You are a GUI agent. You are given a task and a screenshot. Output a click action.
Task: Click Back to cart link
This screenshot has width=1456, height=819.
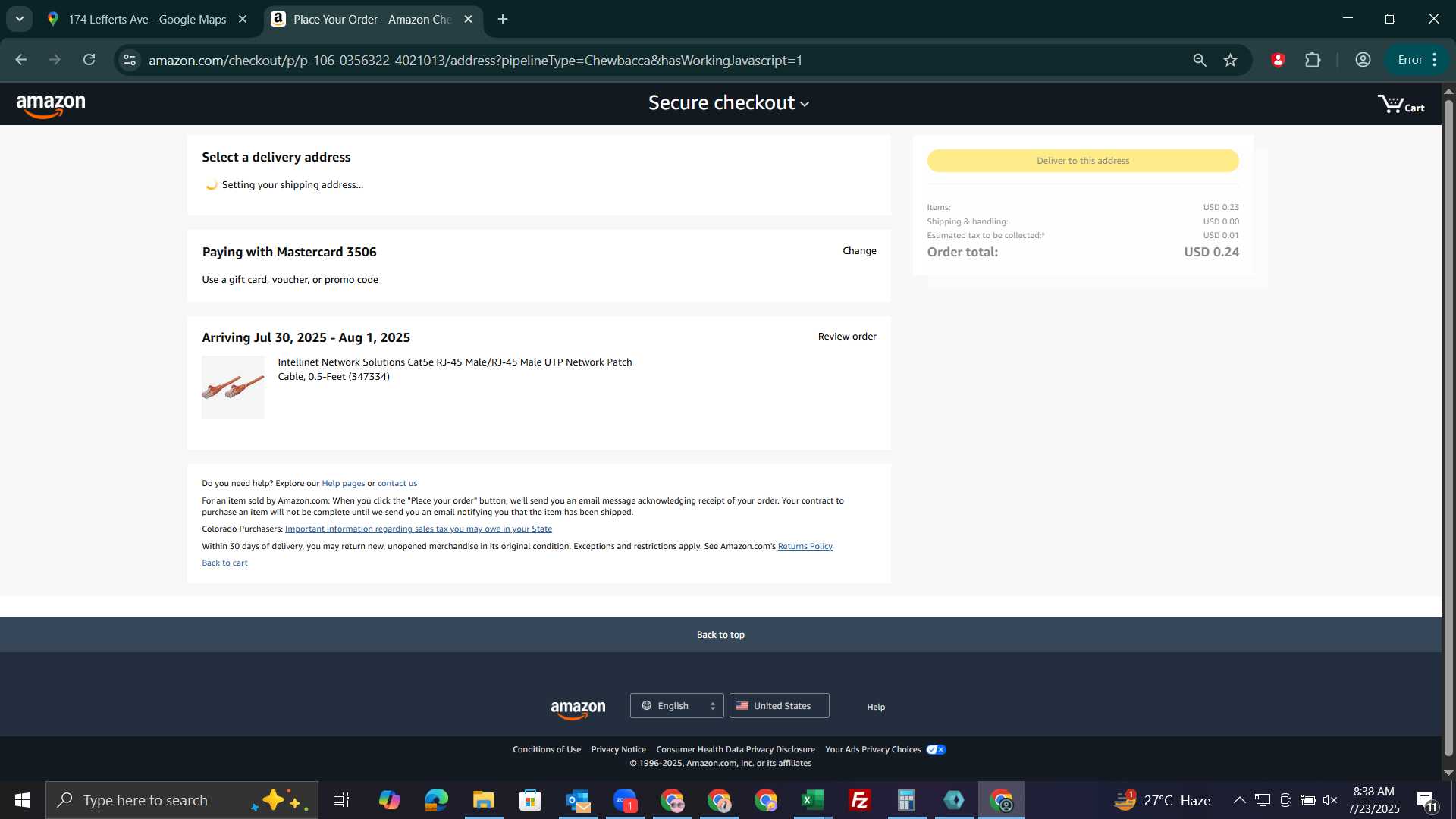(224, 563)
